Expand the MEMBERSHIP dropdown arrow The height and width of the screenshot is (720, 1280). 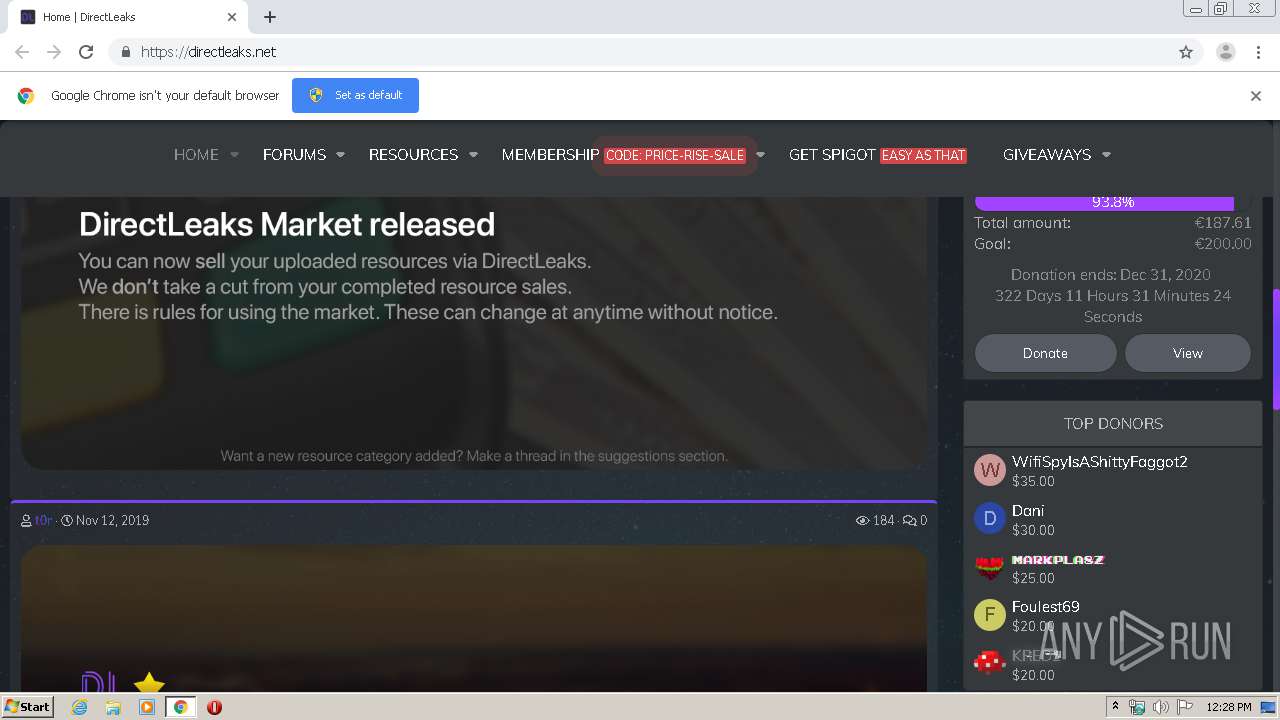point(760,155)
